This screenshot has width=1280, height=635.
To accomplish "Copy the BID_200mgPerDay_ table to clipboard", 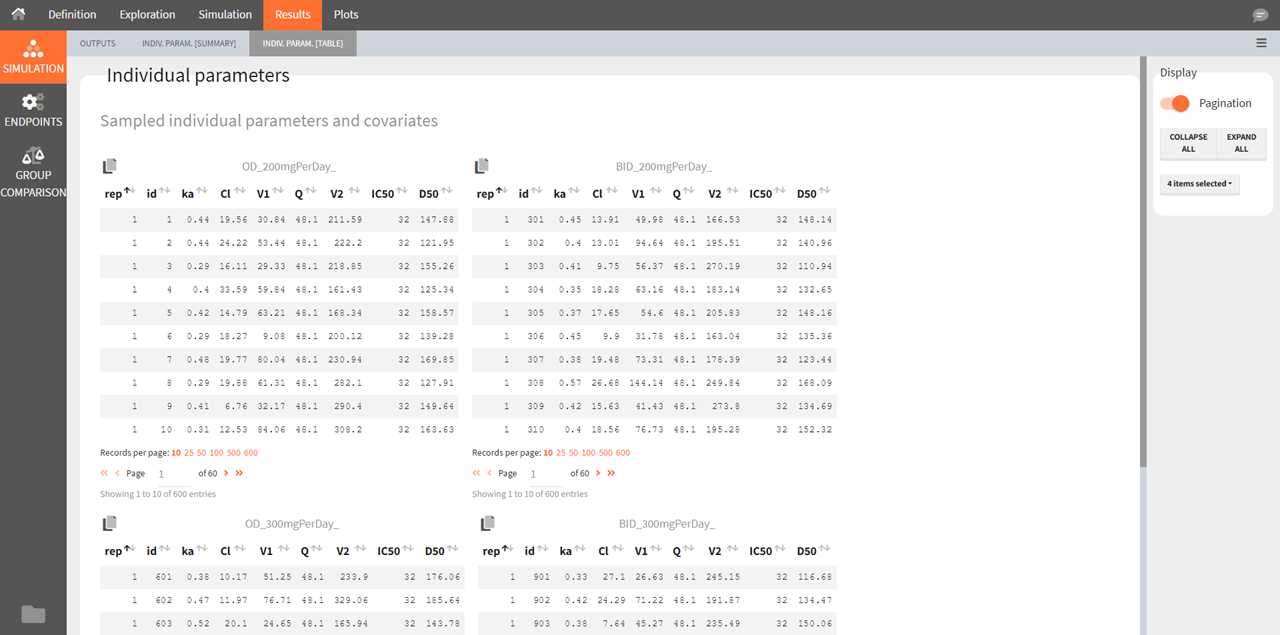I will (482, 166).
